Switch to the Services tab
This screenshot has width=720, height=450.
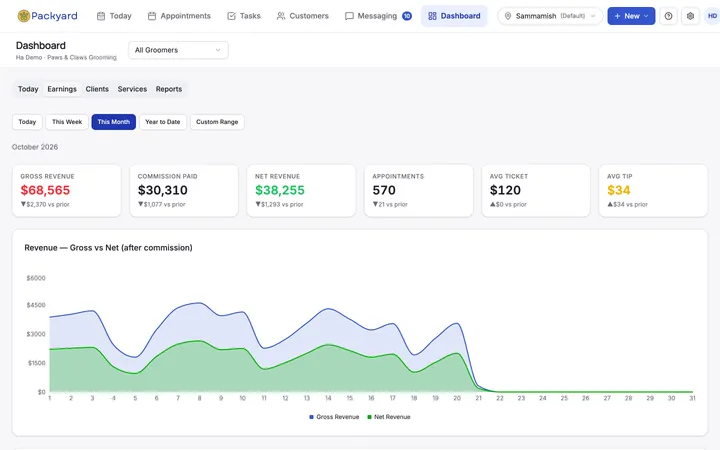(132, 89)
